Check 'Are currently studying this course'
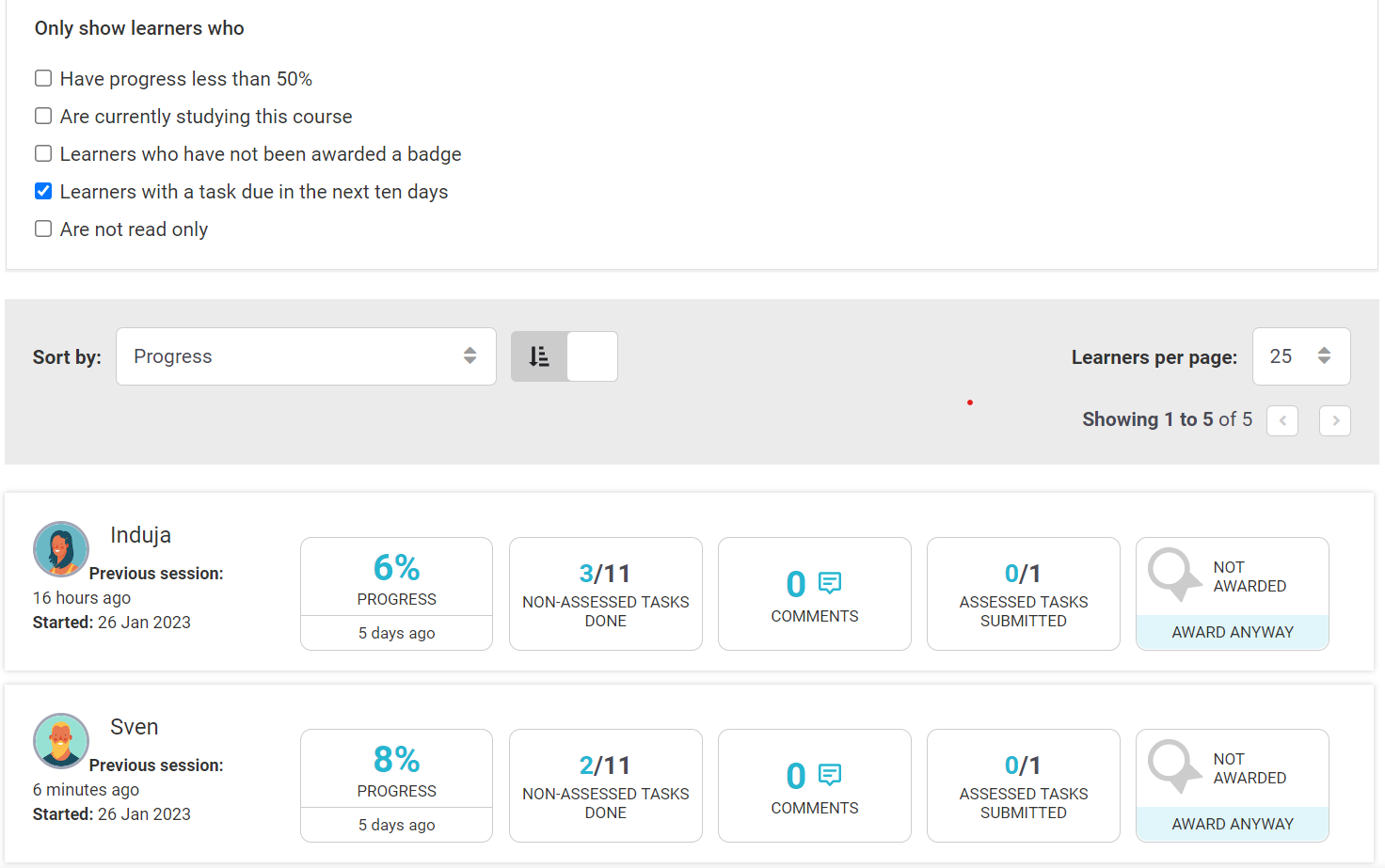Screen dimensions: 1385x868 (x=43, y=116)
